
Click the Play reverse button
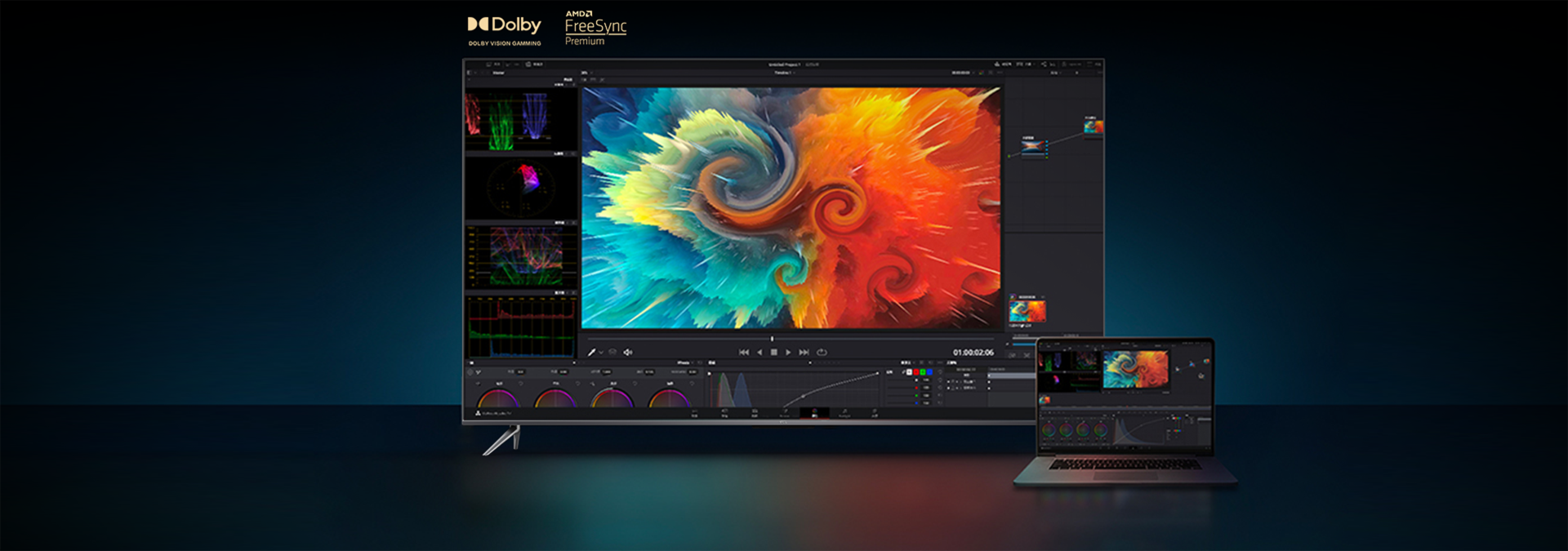pos(759,353)
